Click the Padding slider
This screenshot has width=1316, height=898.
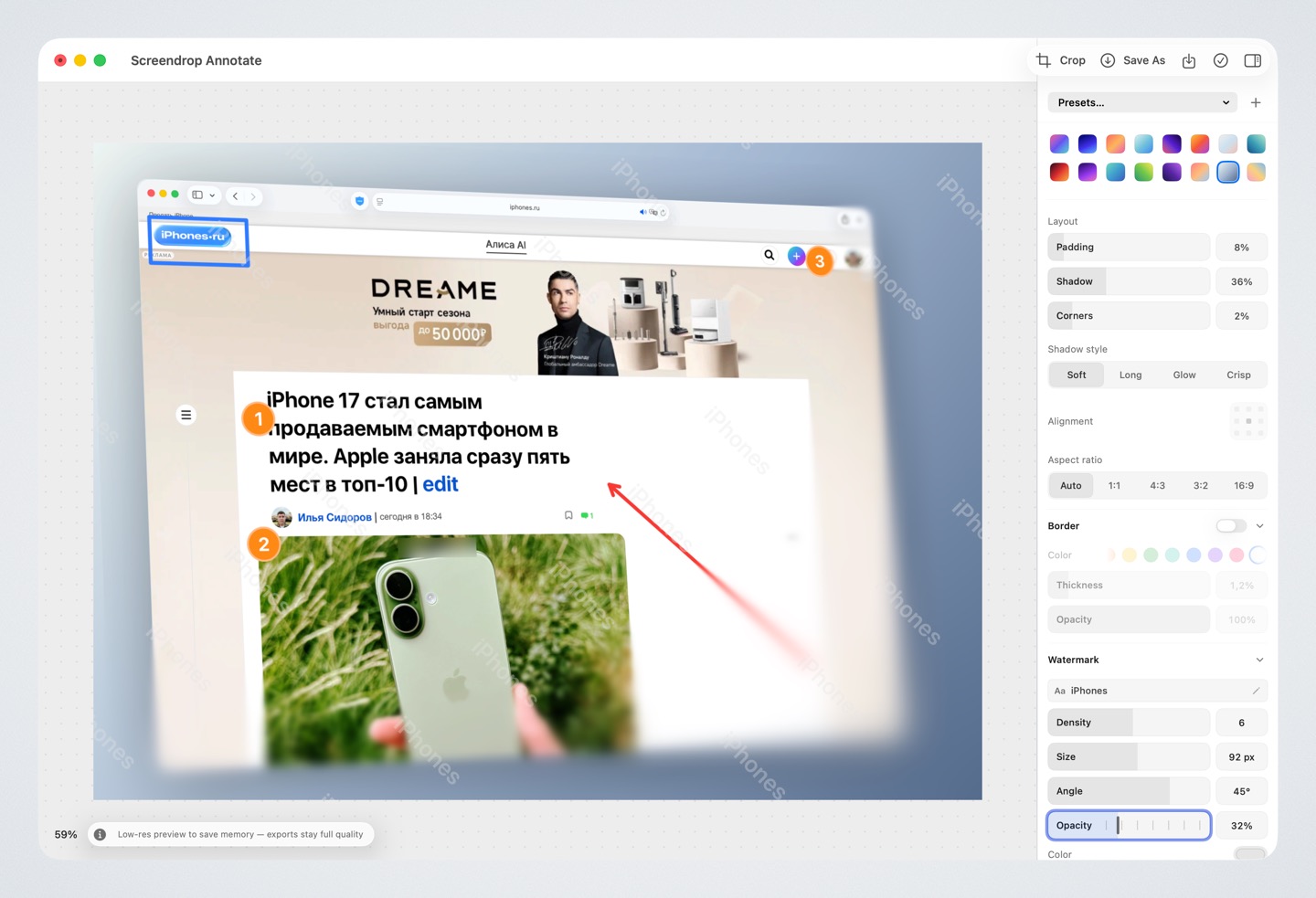[x=1129, y=247]
